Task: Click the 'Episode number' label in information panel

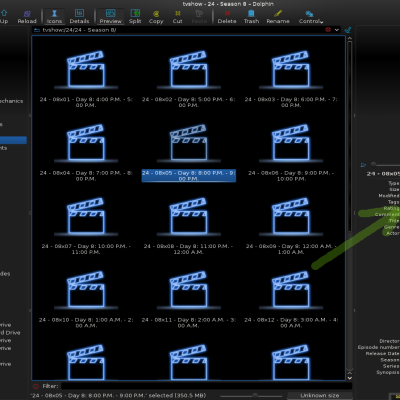Action: coord(378,347)
